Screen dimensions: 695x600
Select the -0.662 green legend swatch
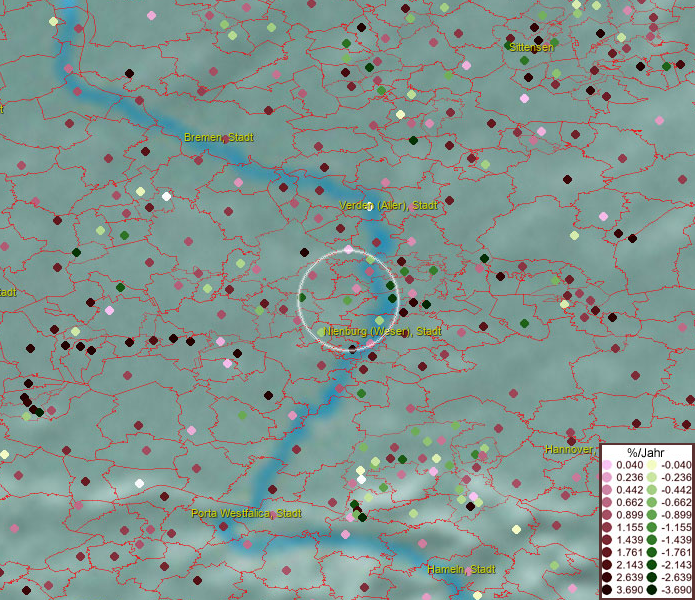click(650, 503)
